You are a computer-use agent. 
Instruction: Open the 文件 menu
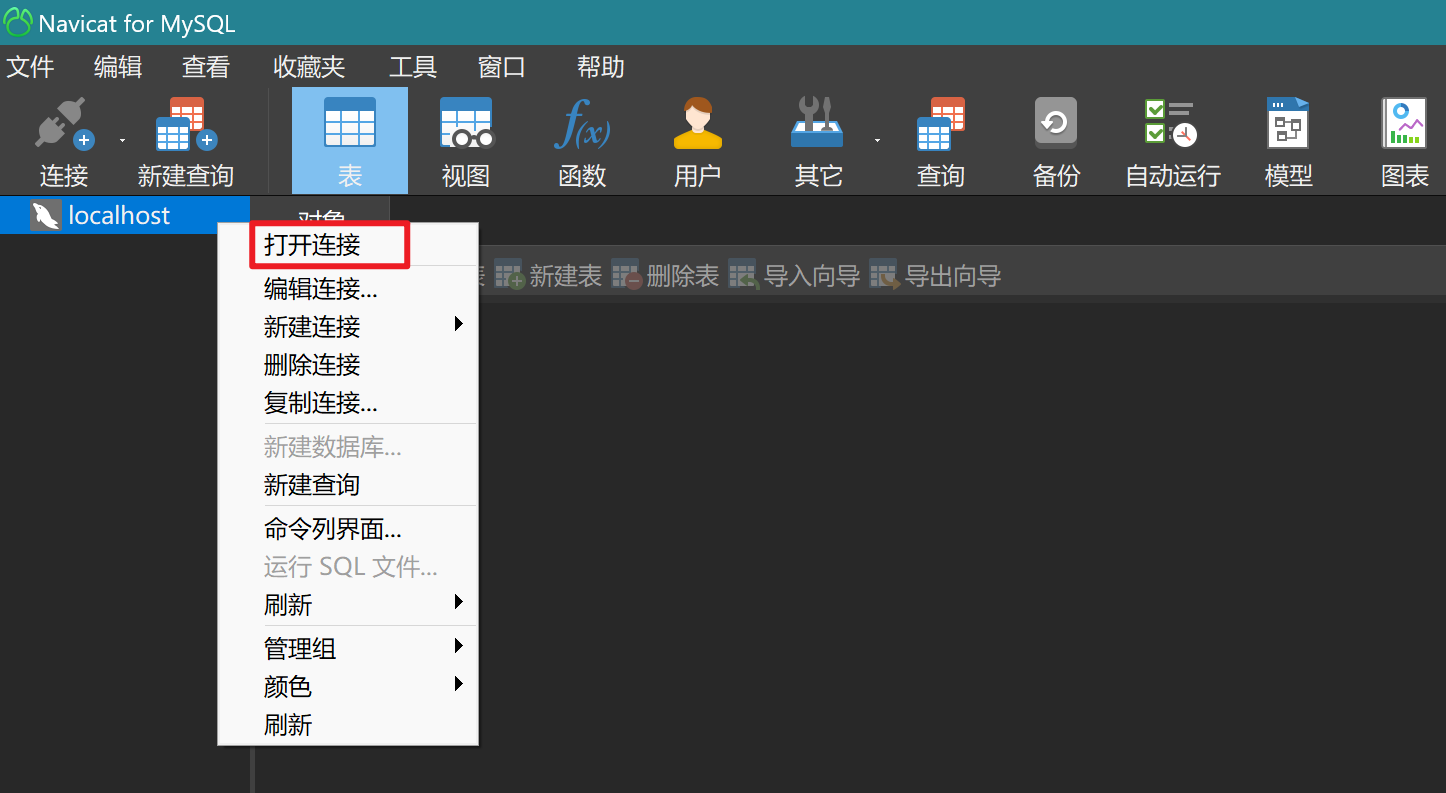pyautogui.click(x=30, y=67)
